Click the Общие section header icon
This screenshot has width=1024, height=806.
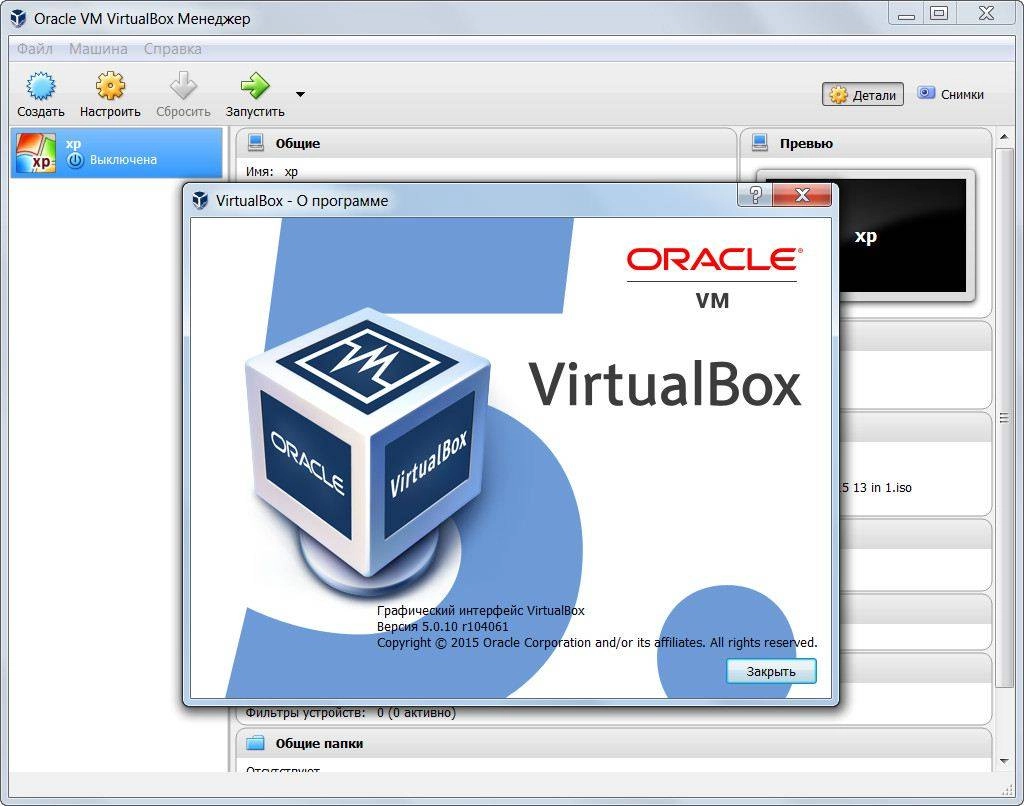click(x=255, y=142)
